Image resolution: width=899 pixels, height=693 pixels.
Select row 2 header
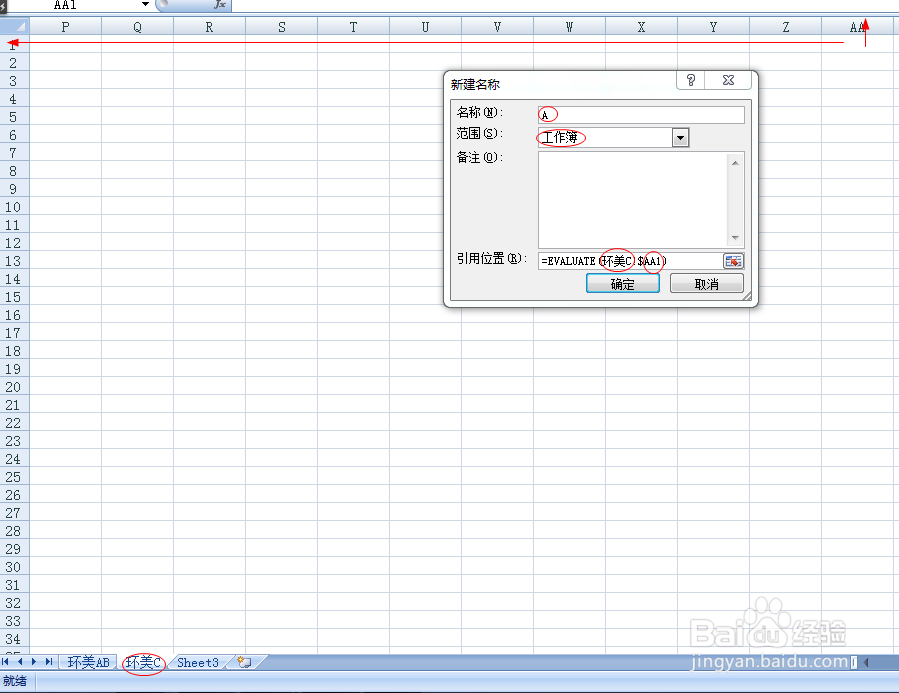tap(13, 62)
